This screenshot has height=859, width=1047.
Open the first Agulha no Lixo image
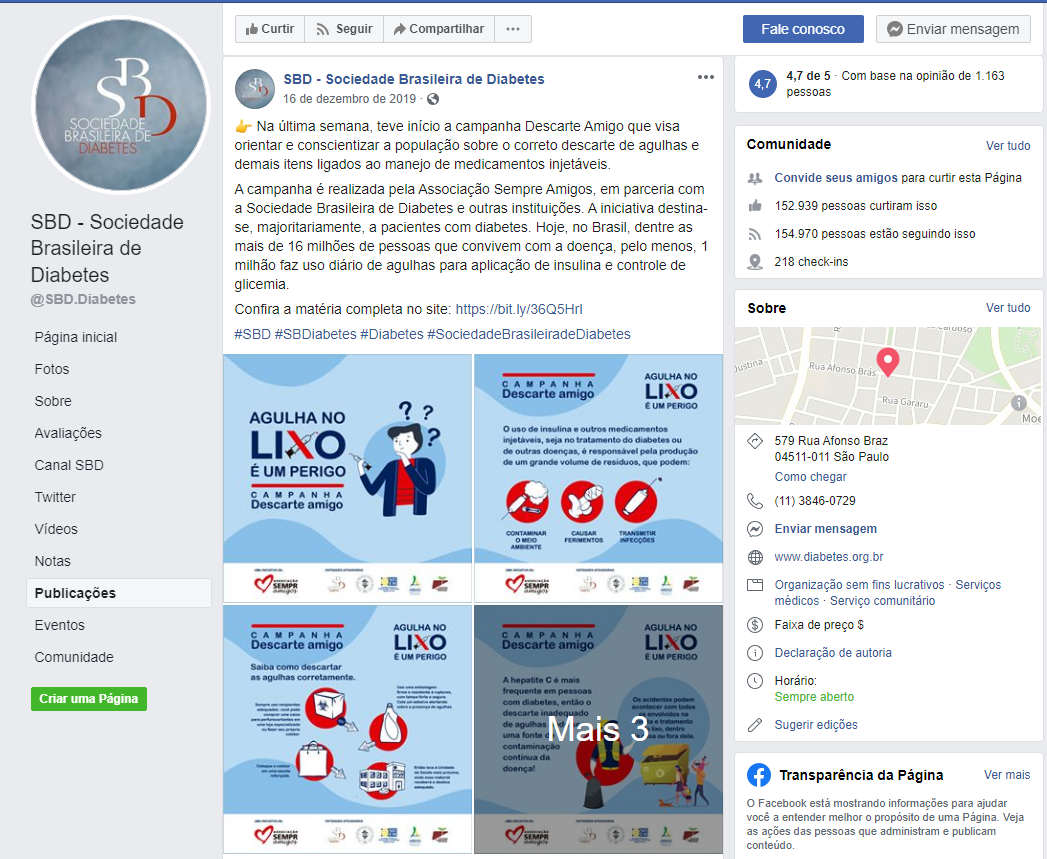coord(347,478)
